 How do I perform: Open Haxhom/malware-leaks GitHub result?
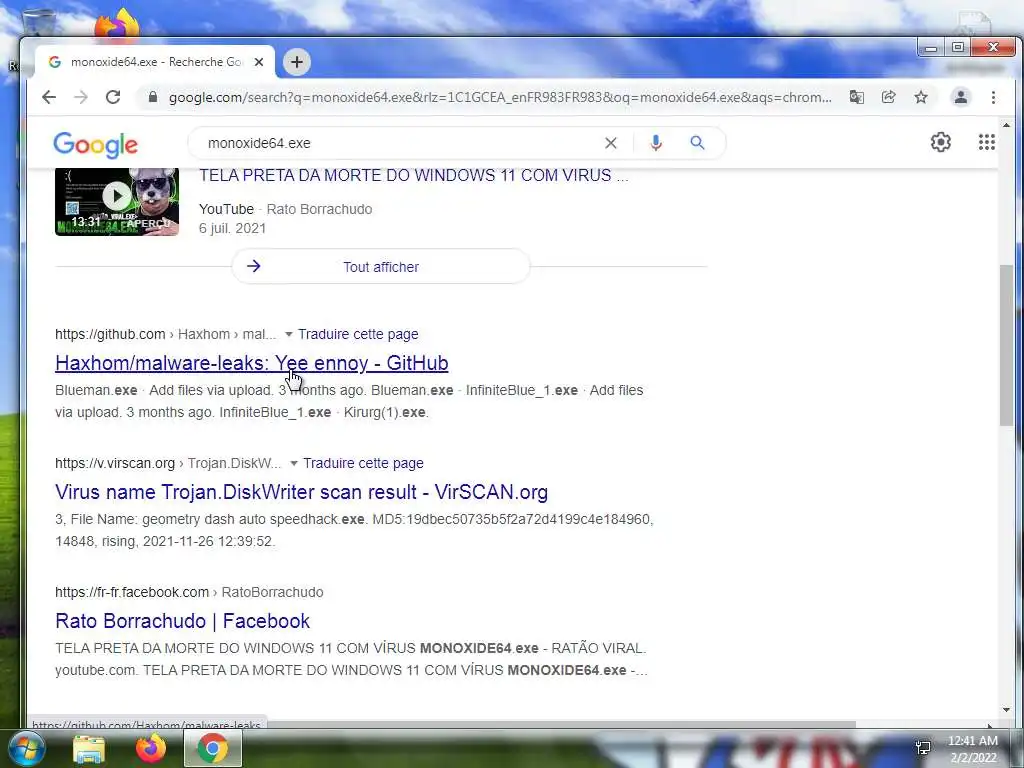click(251, 363)
